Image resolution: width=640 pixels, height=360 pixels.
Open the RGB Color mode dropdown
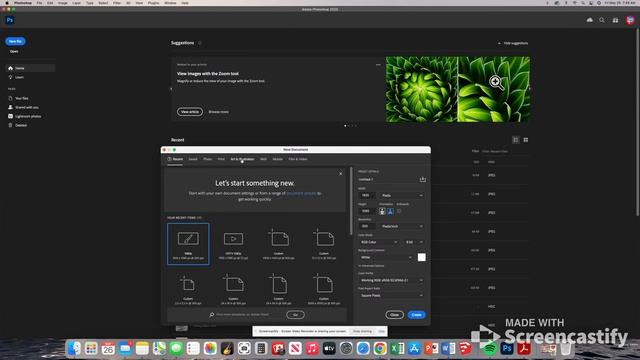point(378,242)
